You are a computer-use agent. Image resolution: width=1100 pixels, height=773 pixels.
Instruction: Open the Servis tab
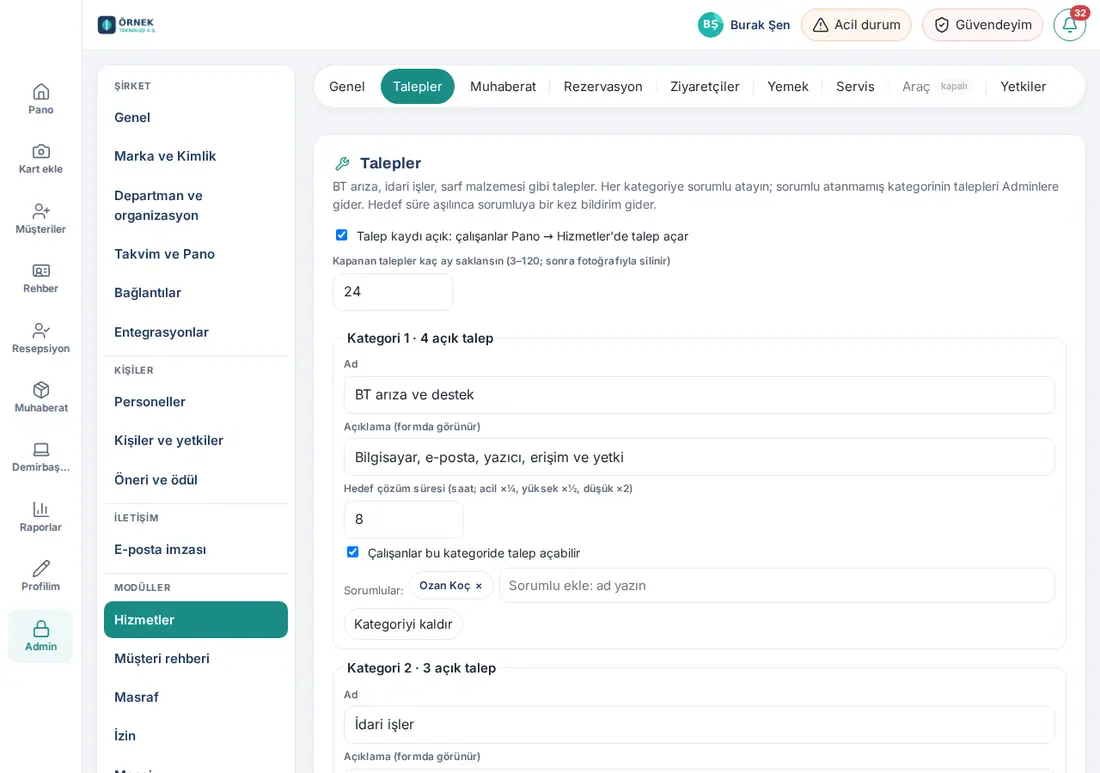click(855, 86)
